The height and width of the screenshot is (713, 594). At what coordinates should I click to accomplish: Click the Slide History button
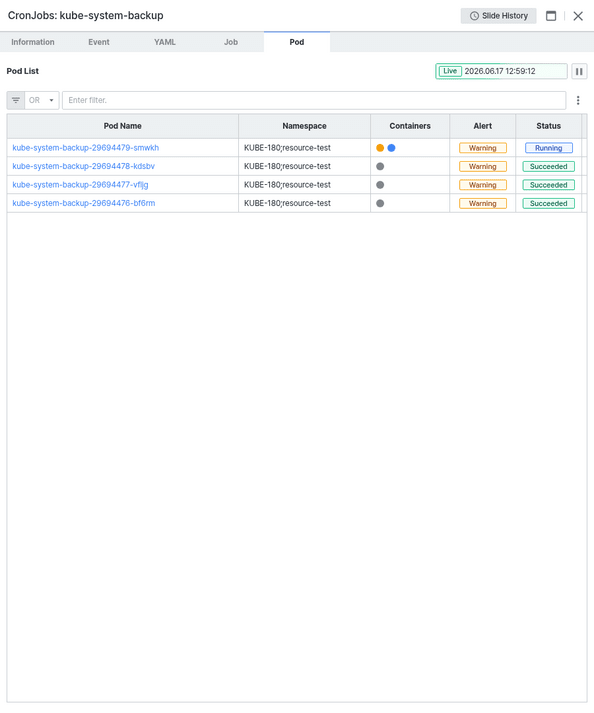[x=498, y=16]
